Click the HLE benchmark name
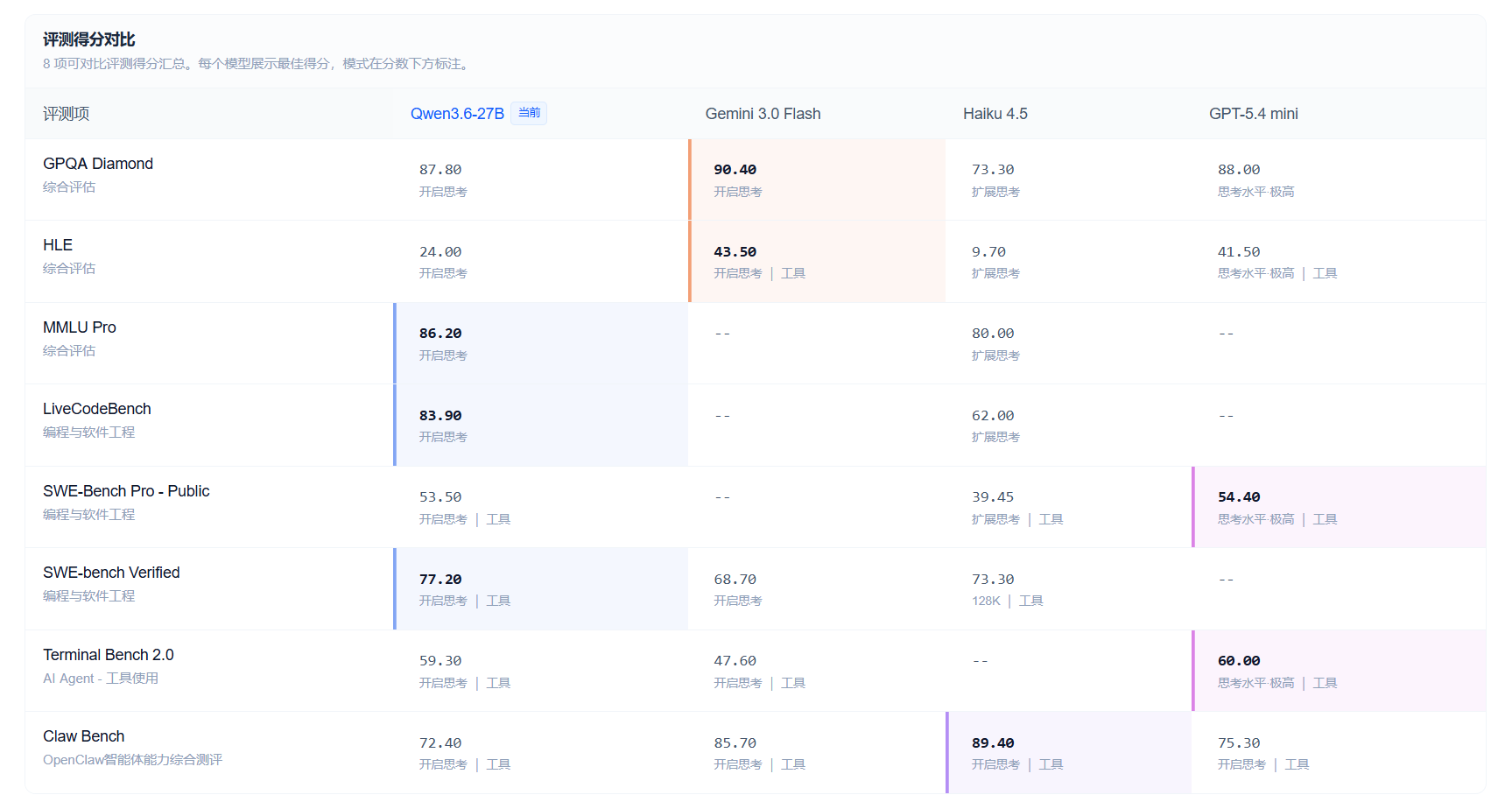Screen dimensions: 1512x809 tap(58, 245)
